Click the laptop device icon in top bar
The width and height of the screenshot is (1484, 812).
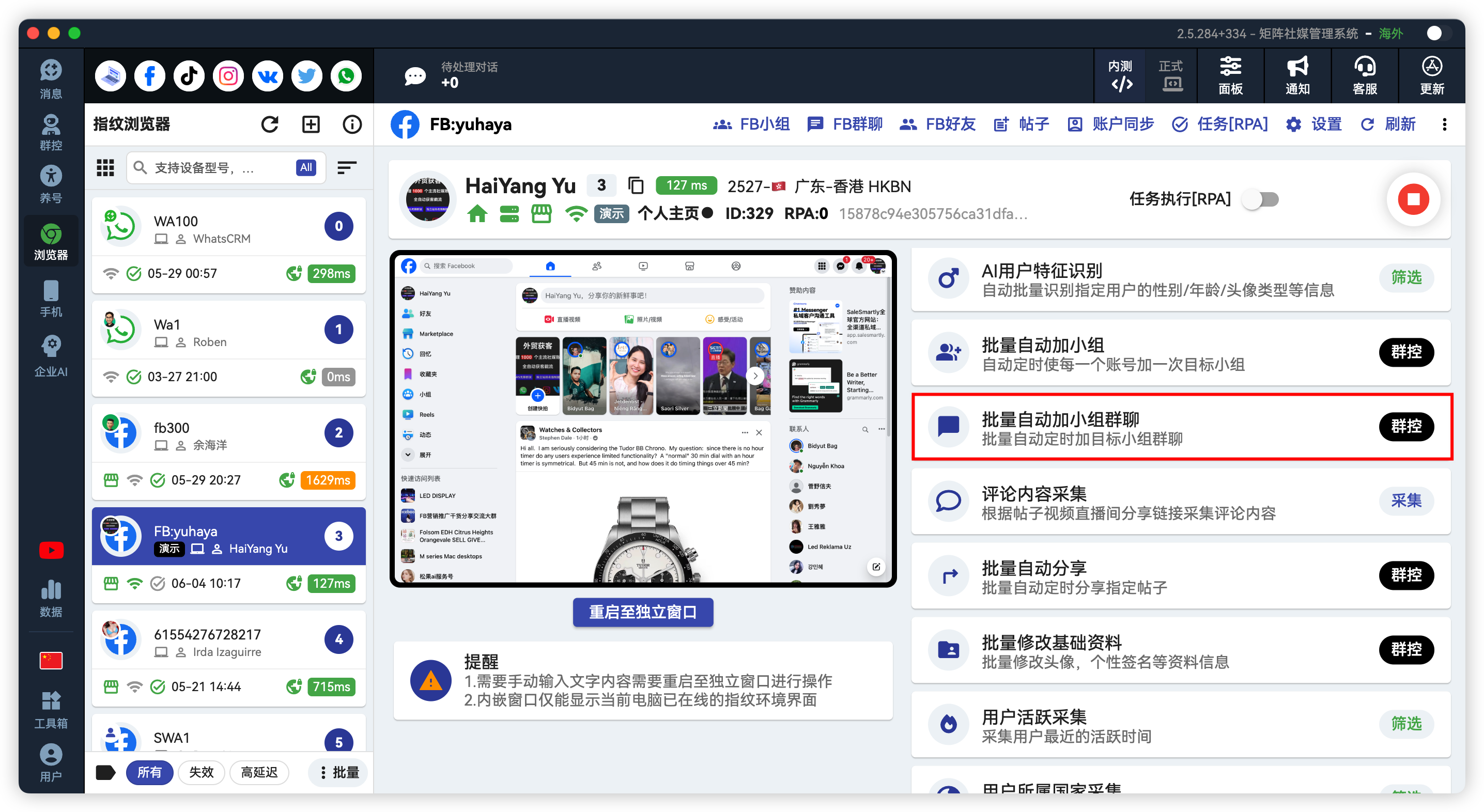tap(111, 76)
